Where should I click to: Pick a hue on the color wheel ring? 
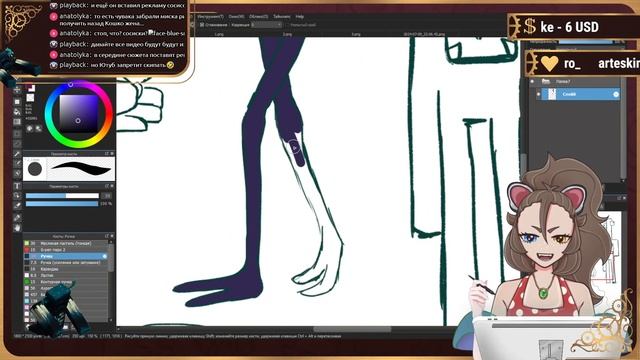pyautogui.click(x=71, y=84)
